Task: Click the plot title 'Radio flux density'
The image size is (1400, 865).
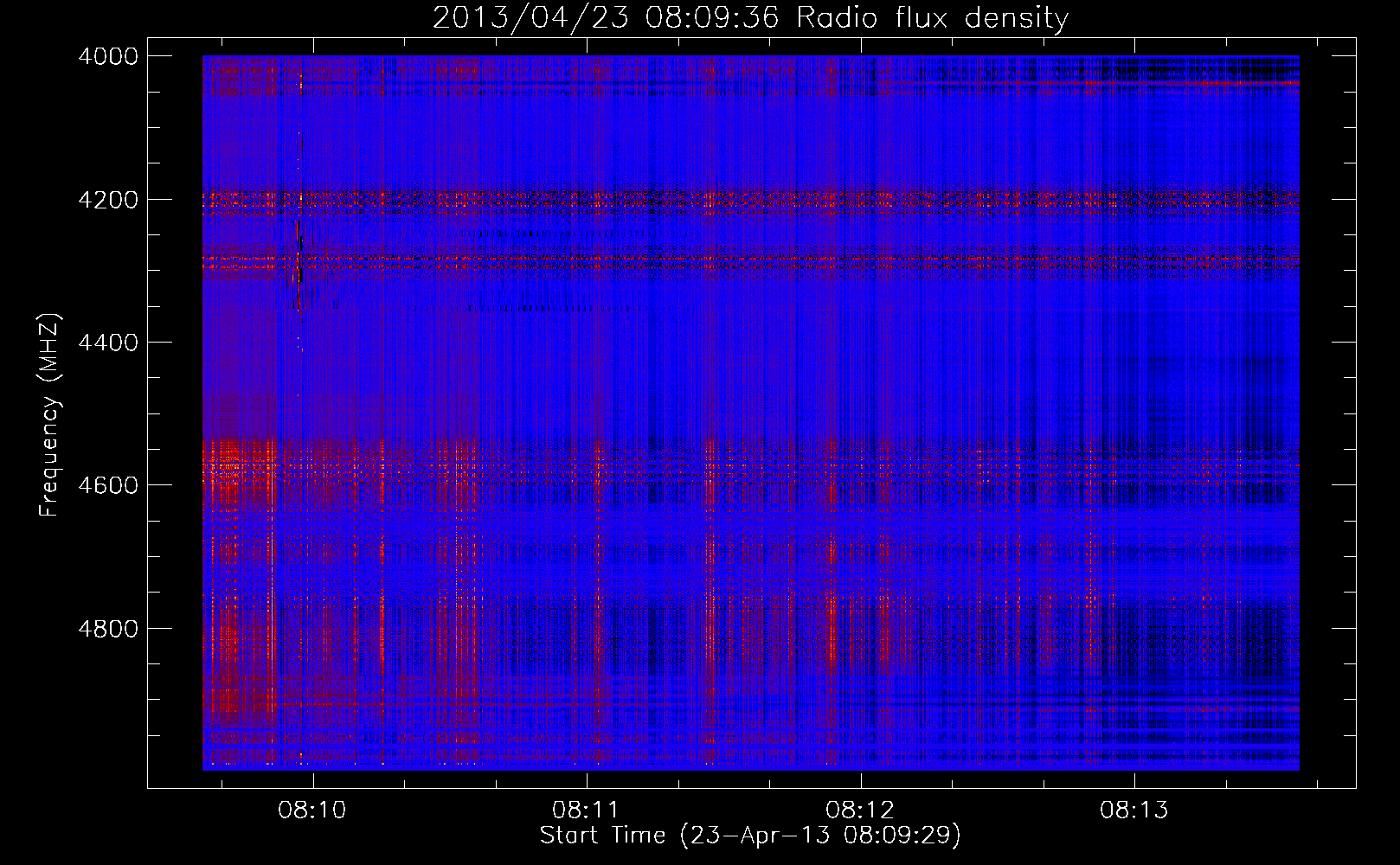Action: pos(933,18)
